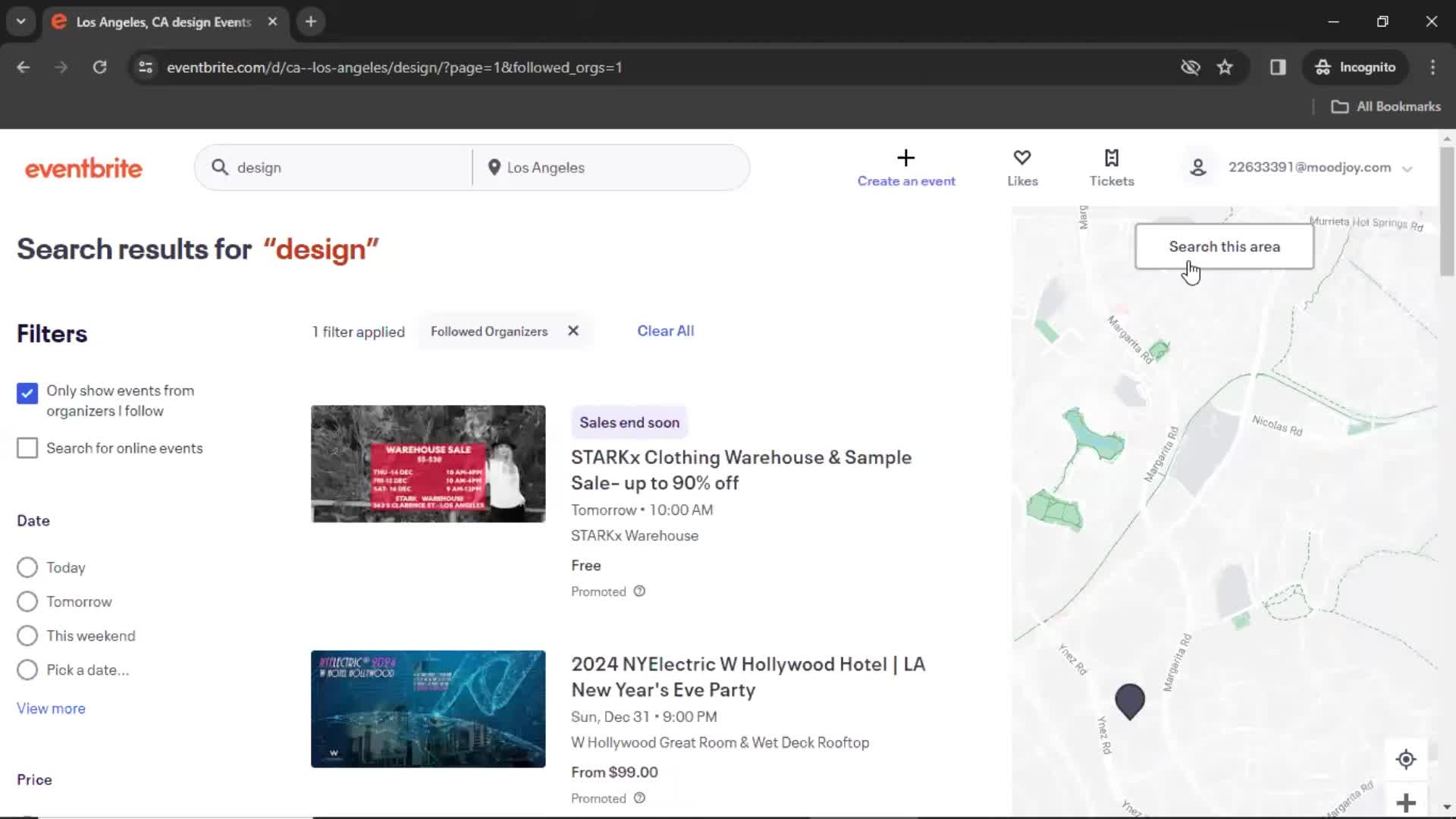The height and width of the screenshot is (819, 1456).
Task: View site information icon in address bar
Action: 146,67
